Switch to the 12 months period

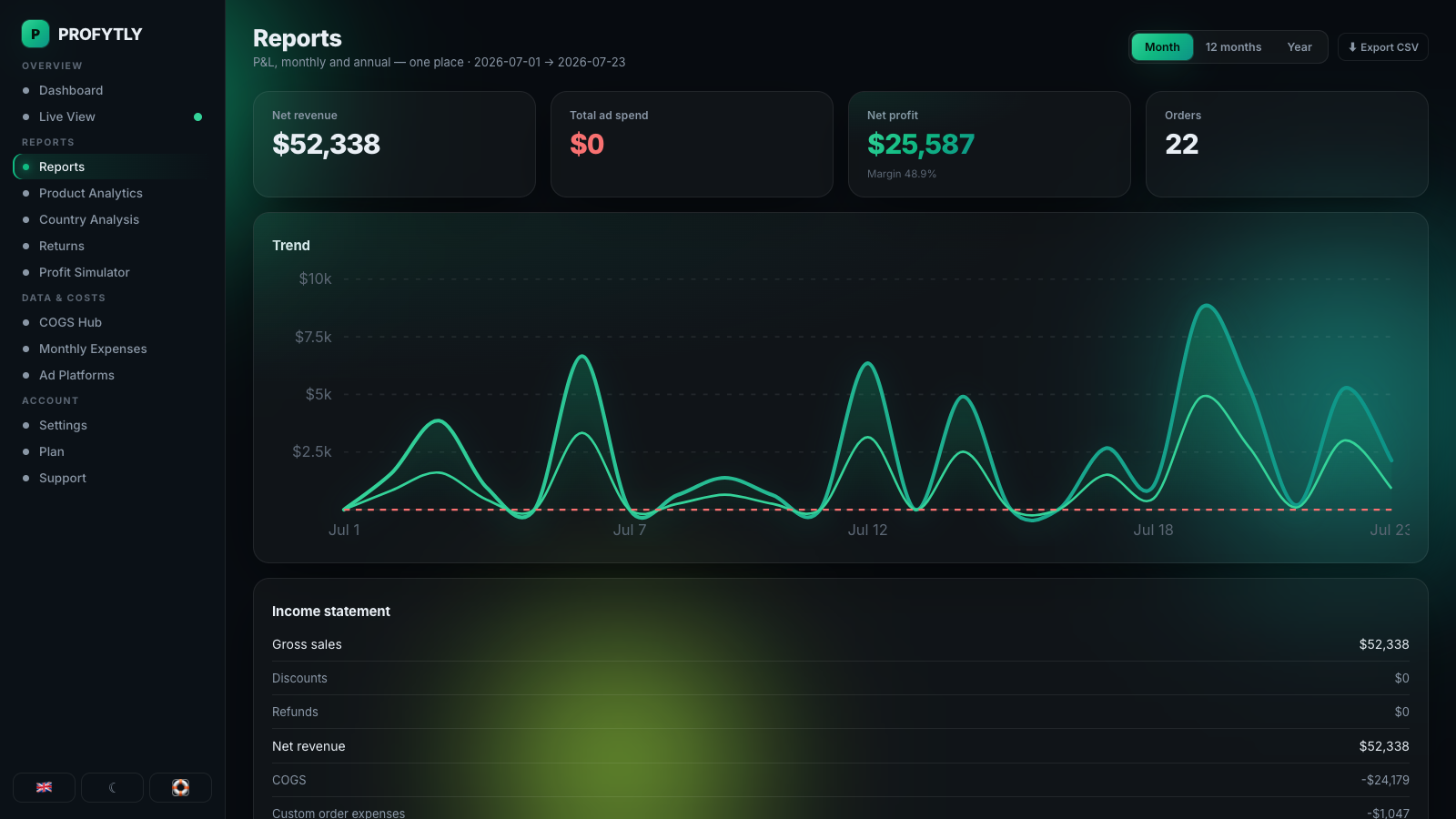1233,47
